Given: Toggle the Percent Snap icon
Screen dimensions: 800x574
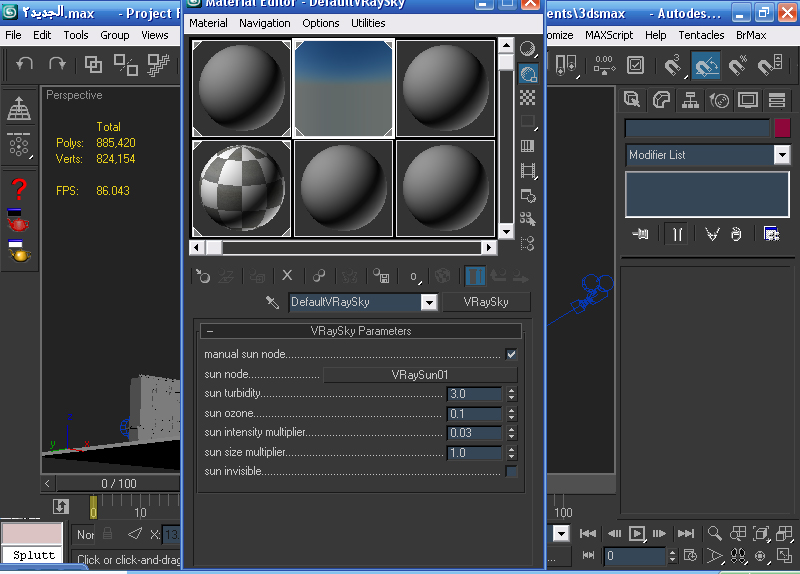Looking at the screenshot, I should tap(737, 65).
